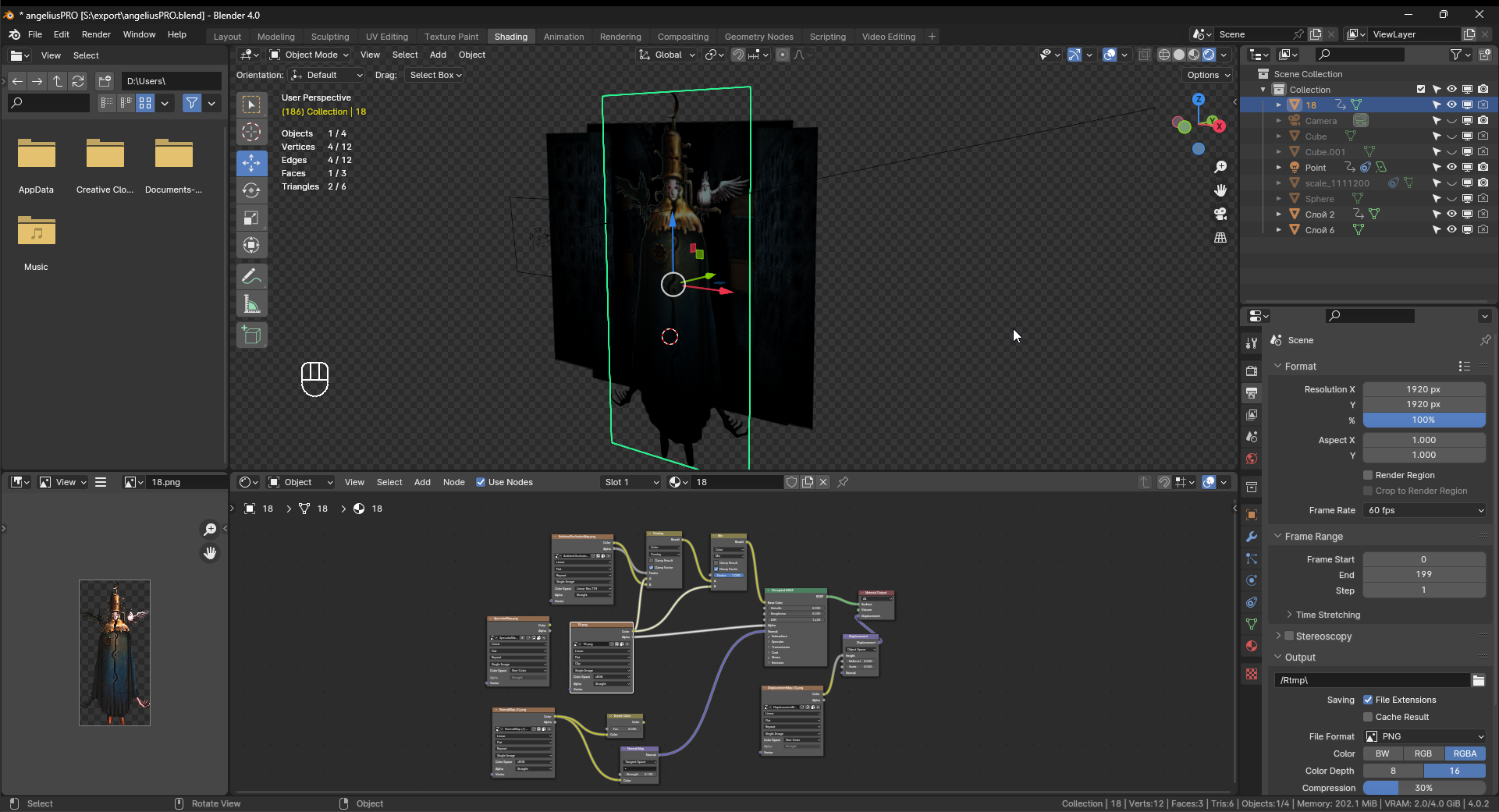Open the Frame Rate 60 fps dropdown
Image resolution: width=1499 pixels, height=812 pixels.
(1425, 510)
